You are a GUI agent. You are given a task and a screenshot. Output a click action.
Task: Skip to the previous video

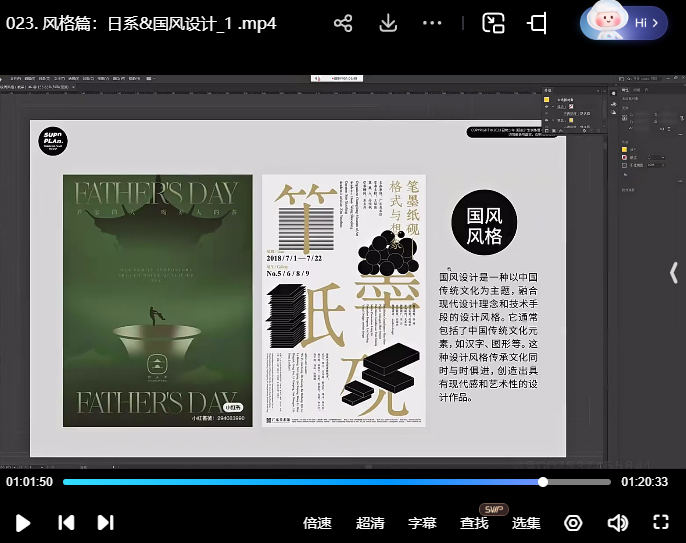click(66, 522)
